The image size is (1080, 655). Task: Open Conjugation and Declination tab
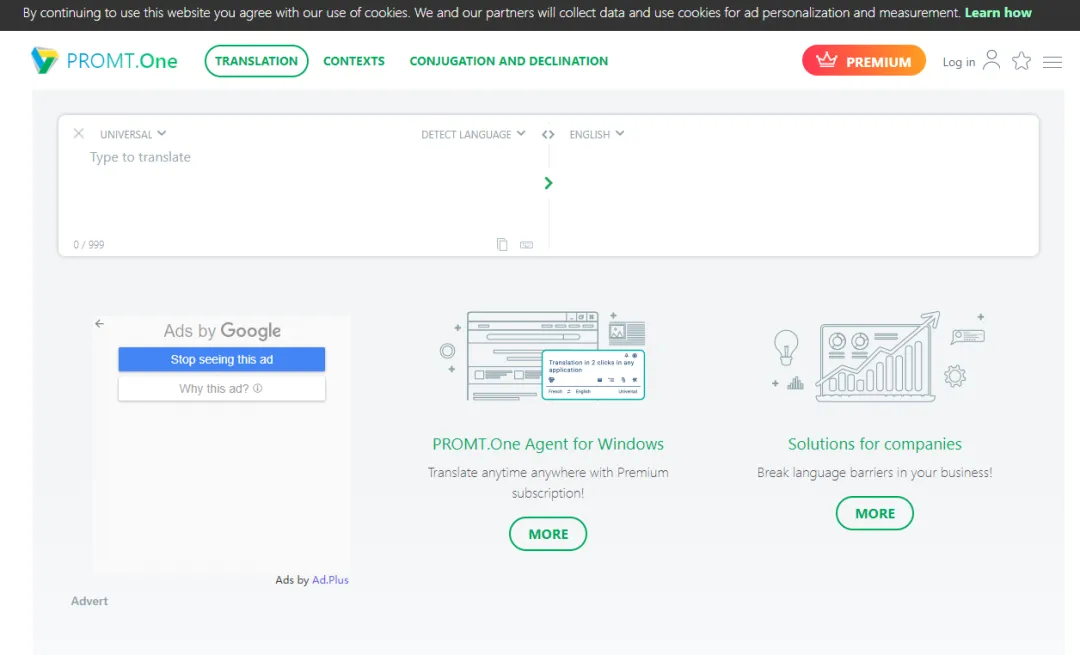(x=508, y=61)
